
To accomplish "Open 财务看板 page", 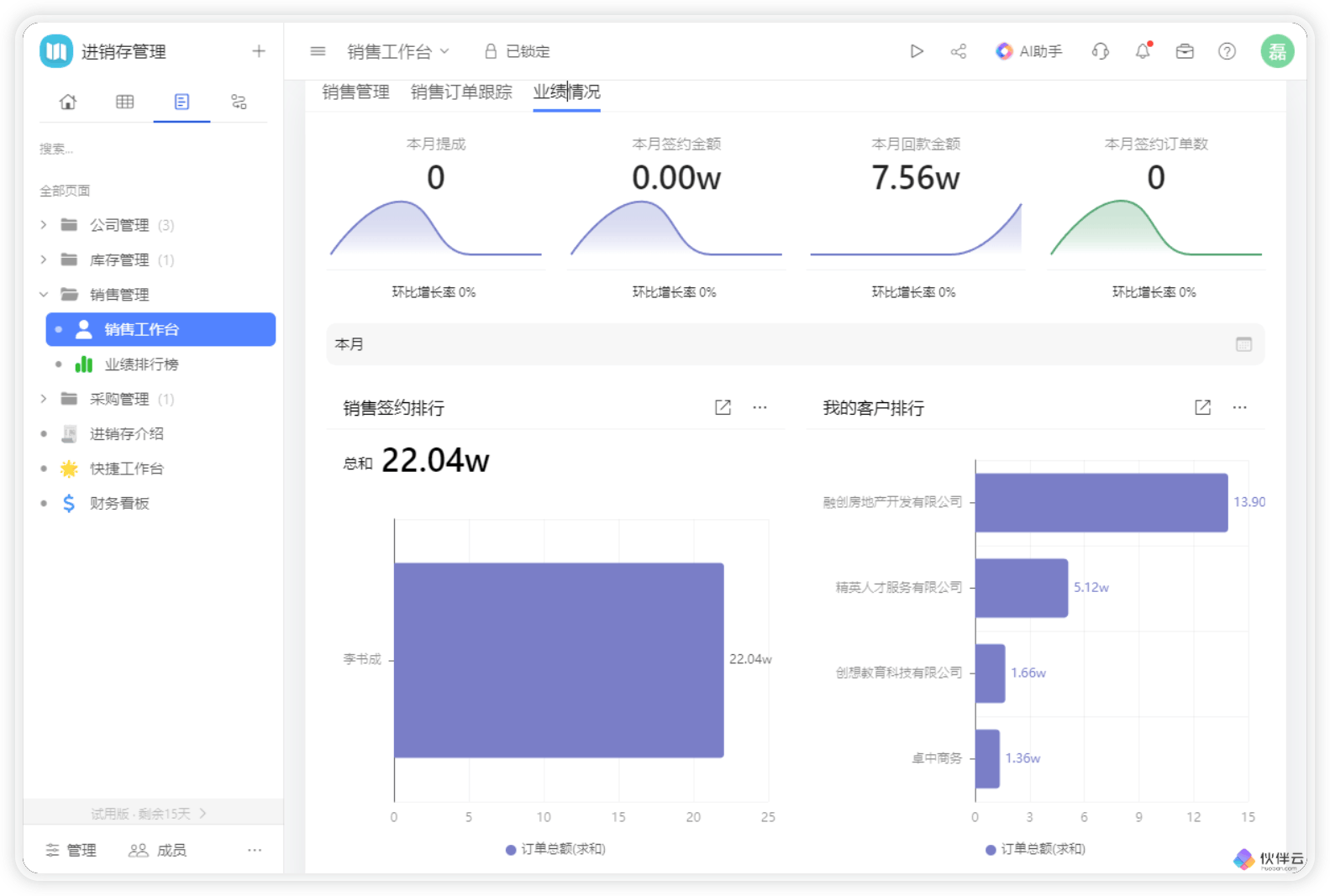I will click(119, 503).
